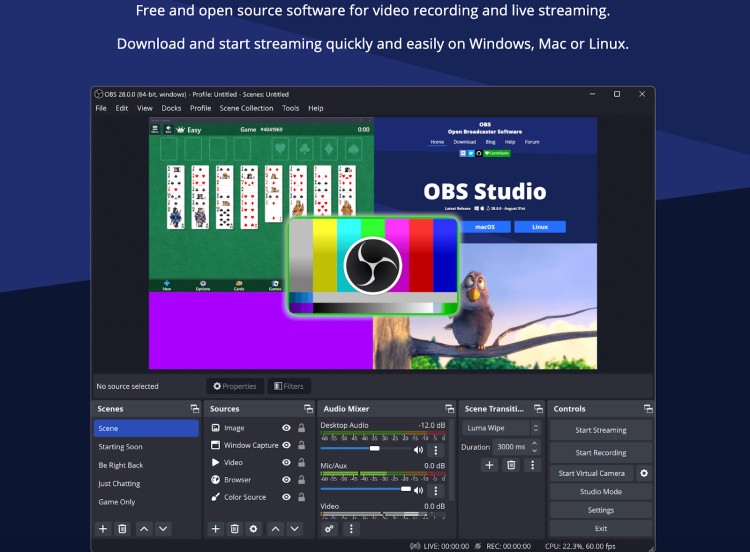Click the Properties button
The height and width of the screenshot is (552, 750).
[x=235, y=386]
